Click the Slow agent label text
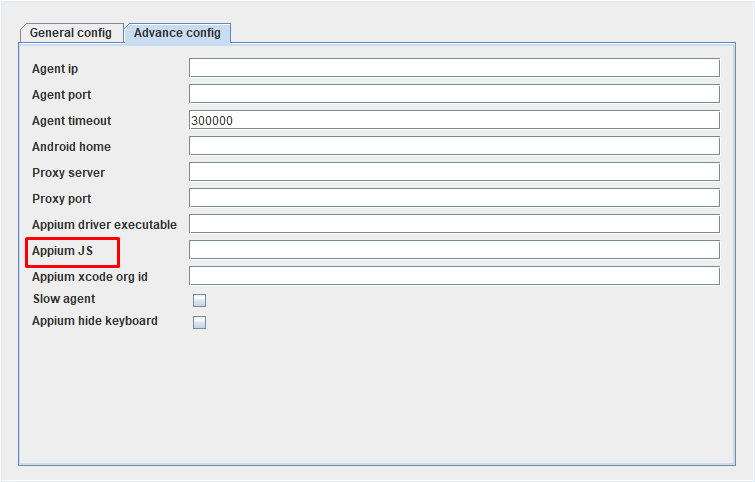The width and height of the screenshot is (755, 482). point(64,299)
